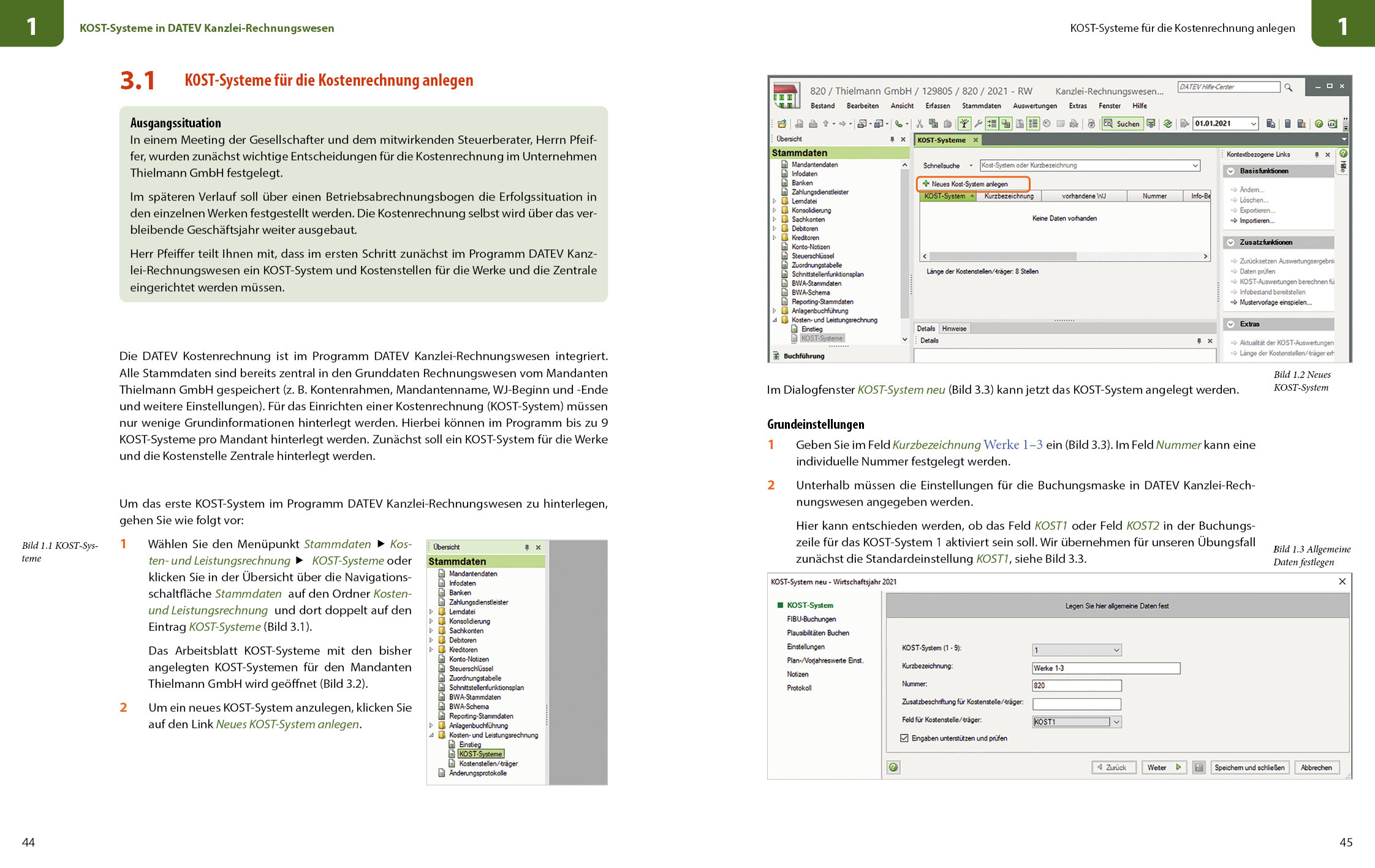The width and height of the screenshot is (1375, 868).
Task: Open the KOST-System (1 - 9) dropdown
Action: (1116, 651)
